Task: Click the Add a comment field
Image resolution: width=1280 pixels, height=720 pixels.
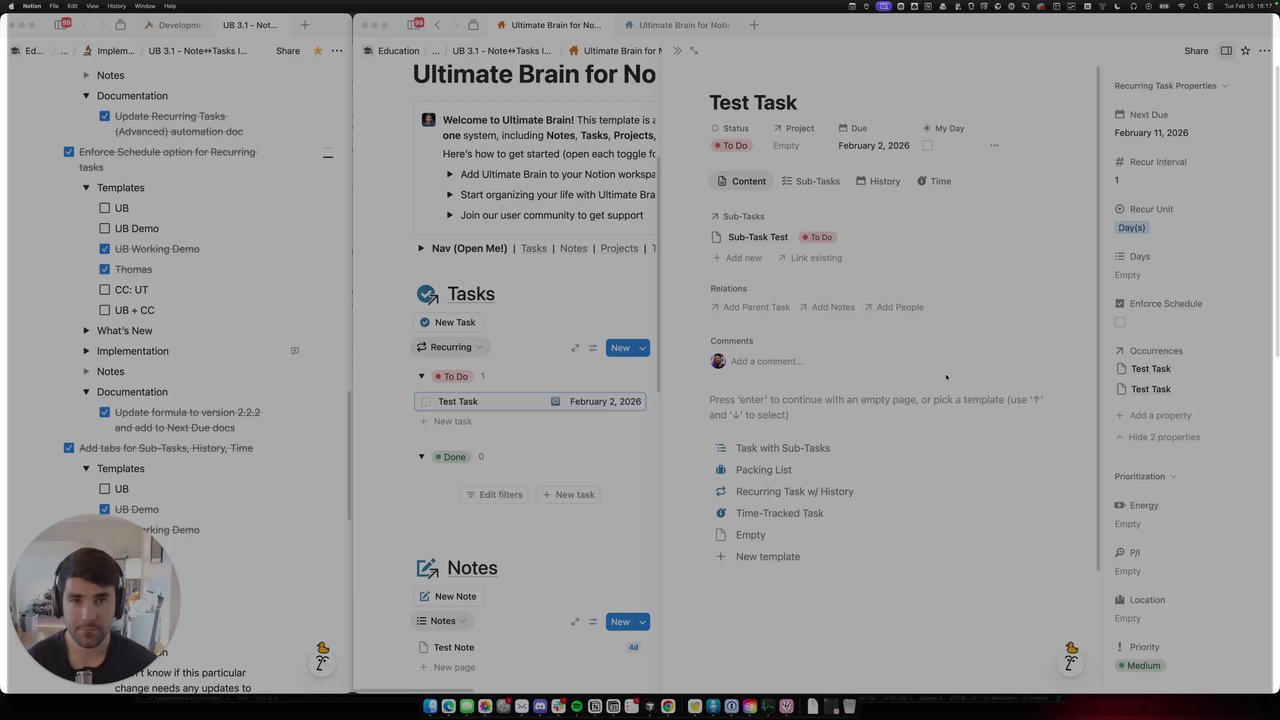Action: (x=766, y=361)
